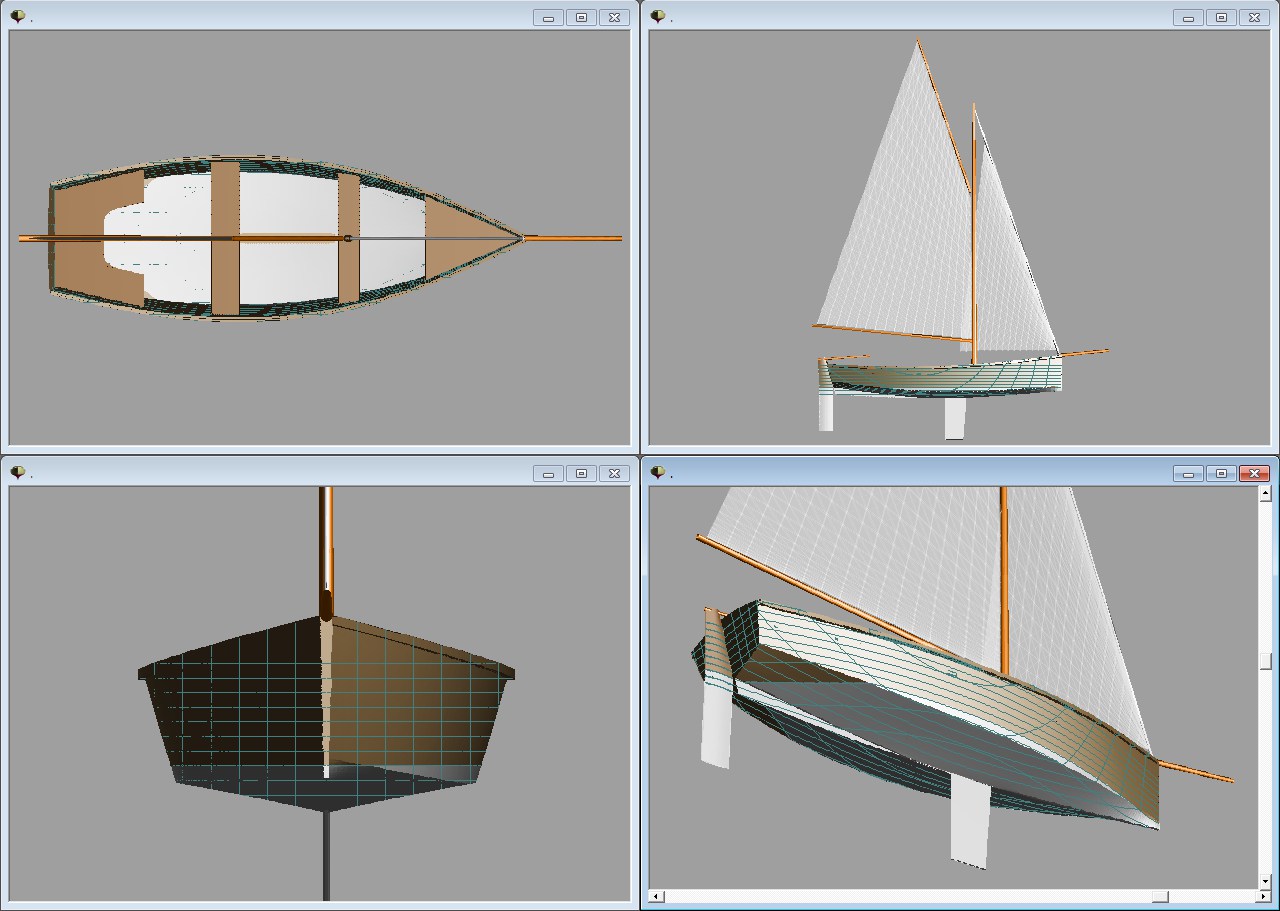Click the horizontal scrollbar left arrow
This screenshot has height=911, width=1280.
pyautogui.click(x=656, y=896)
